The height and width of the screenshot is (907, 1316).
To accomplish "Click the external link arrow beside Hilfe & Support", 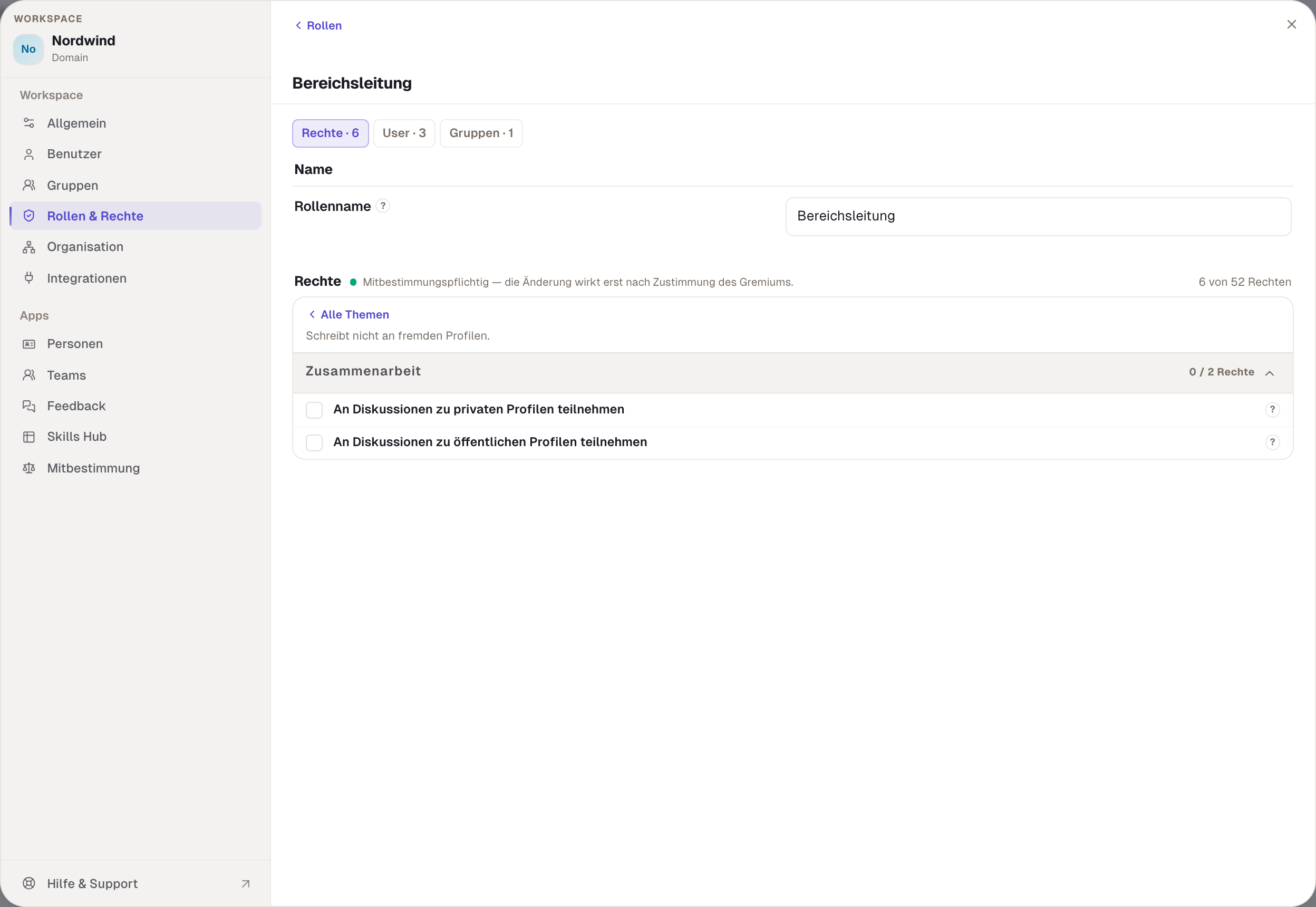I will pos(246,884).
